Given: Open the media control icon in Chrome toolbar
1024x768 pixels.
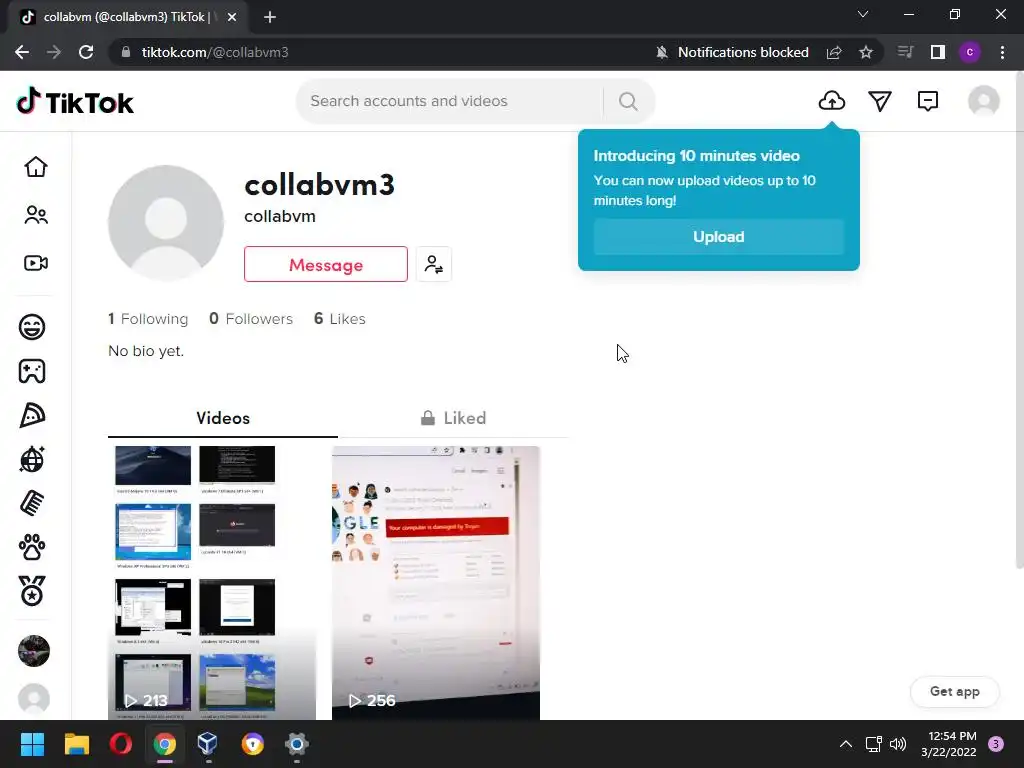Looking at the screenshot, I should coord(905,52).
